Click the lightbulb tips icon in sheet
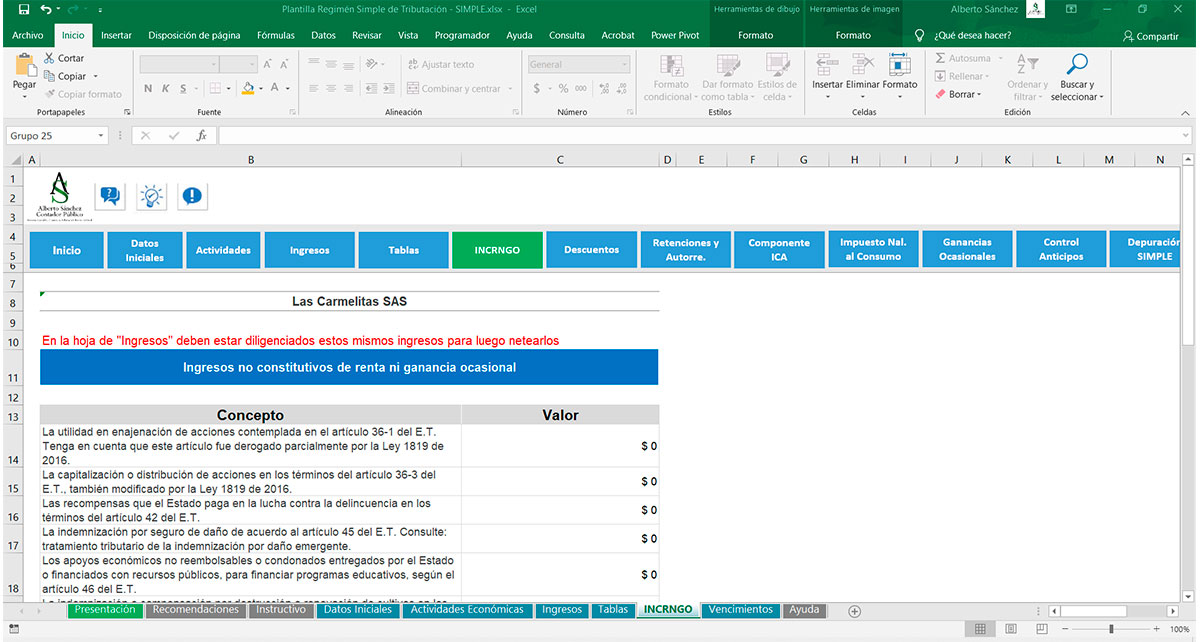This screenshot has height=642, width=1200. point(151,196)
